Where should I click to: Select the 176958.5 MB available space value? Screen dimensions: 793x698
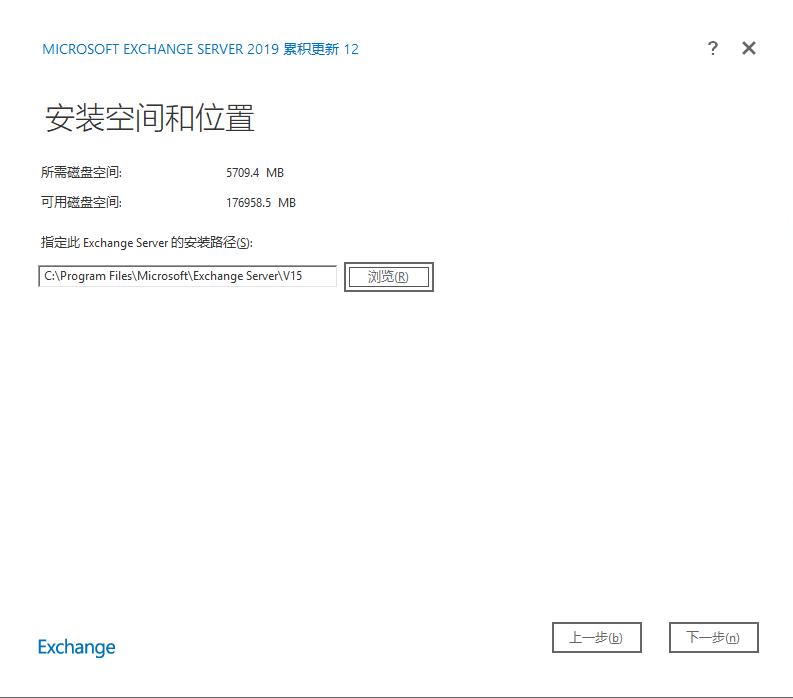point(261,203)
